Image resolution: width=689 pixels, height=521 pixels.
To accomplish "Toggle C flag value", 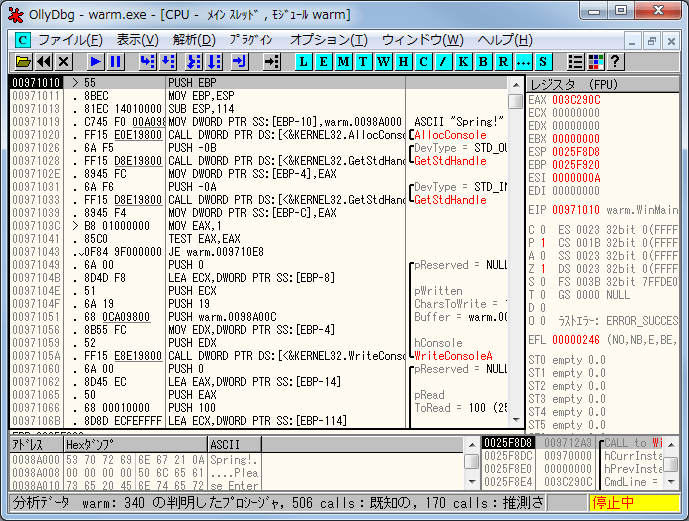I will tap(543, 229).
